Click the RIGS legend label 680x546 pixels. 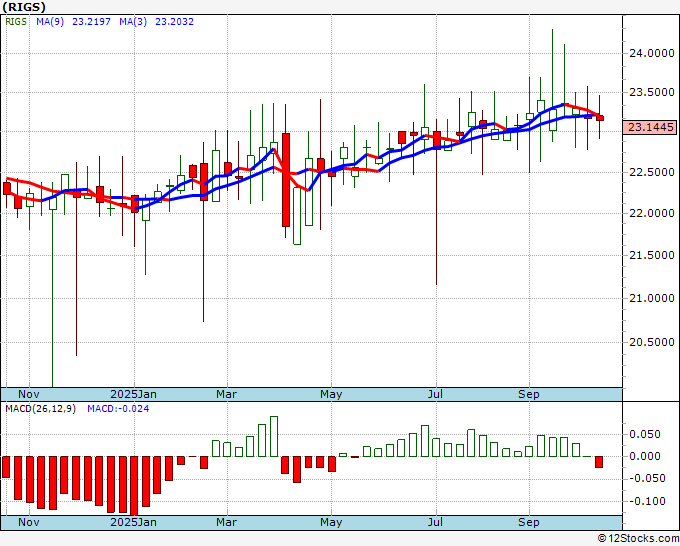point(16,22)
